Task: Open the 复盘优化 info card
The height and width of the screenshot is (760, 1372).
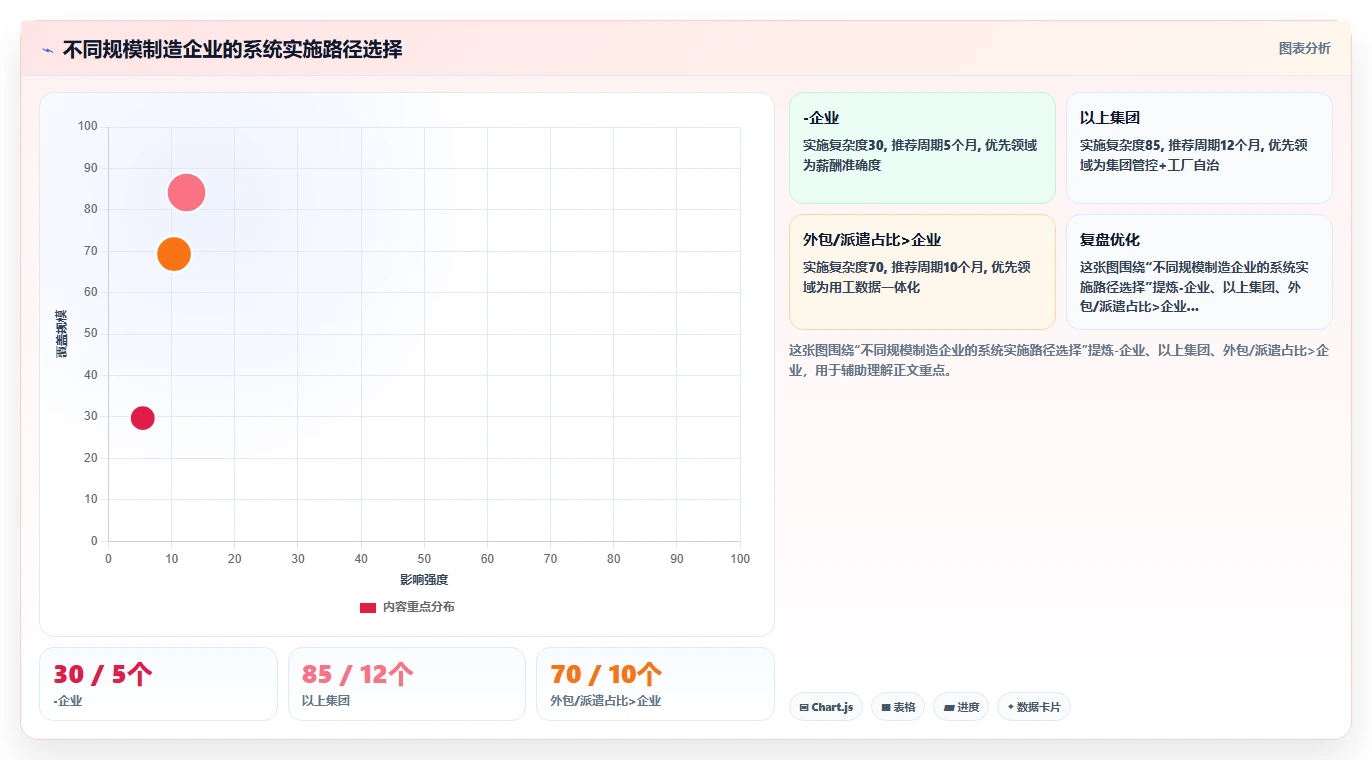Action: pyautogui.click(x=1199, y=271)
